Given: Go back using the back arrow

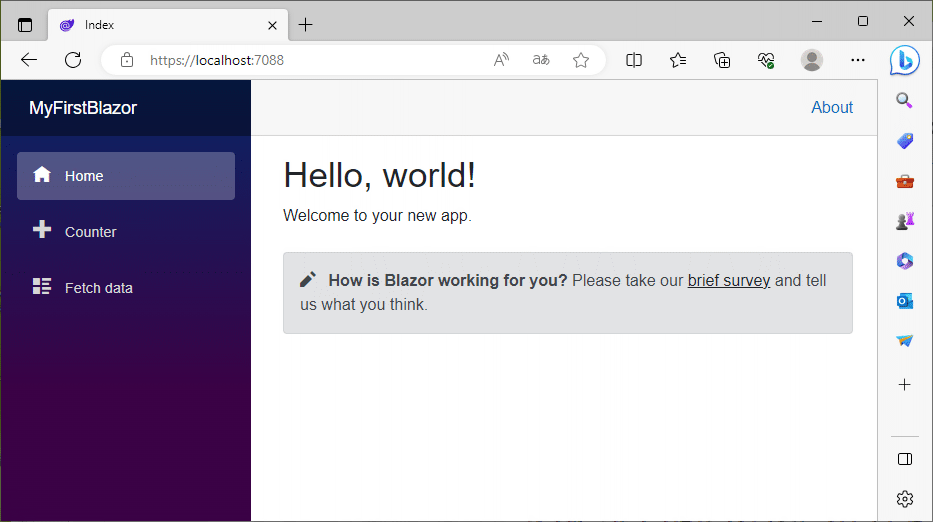Looking at the screenshot, I should pos(29,60).
